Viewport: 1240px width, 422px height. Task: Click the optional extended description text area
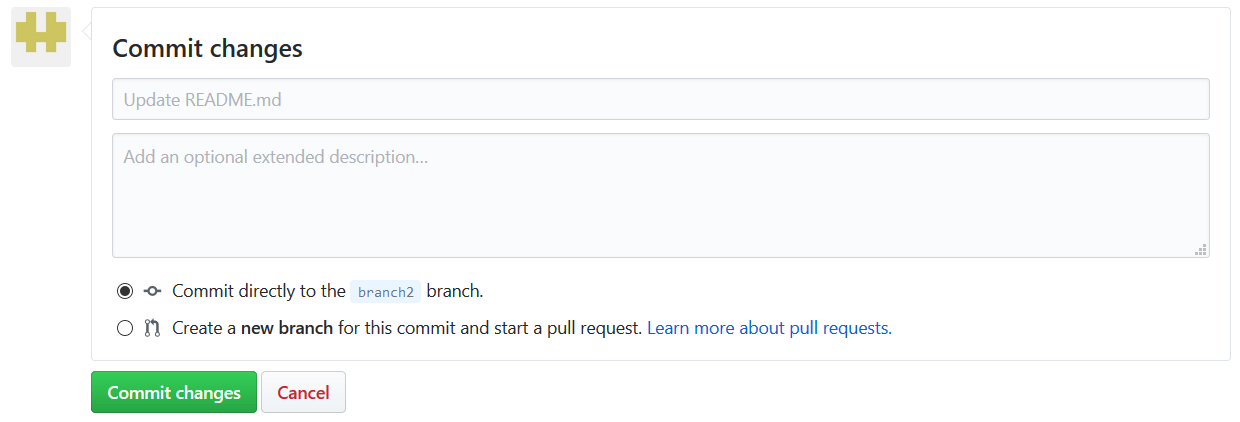[660, 196]
